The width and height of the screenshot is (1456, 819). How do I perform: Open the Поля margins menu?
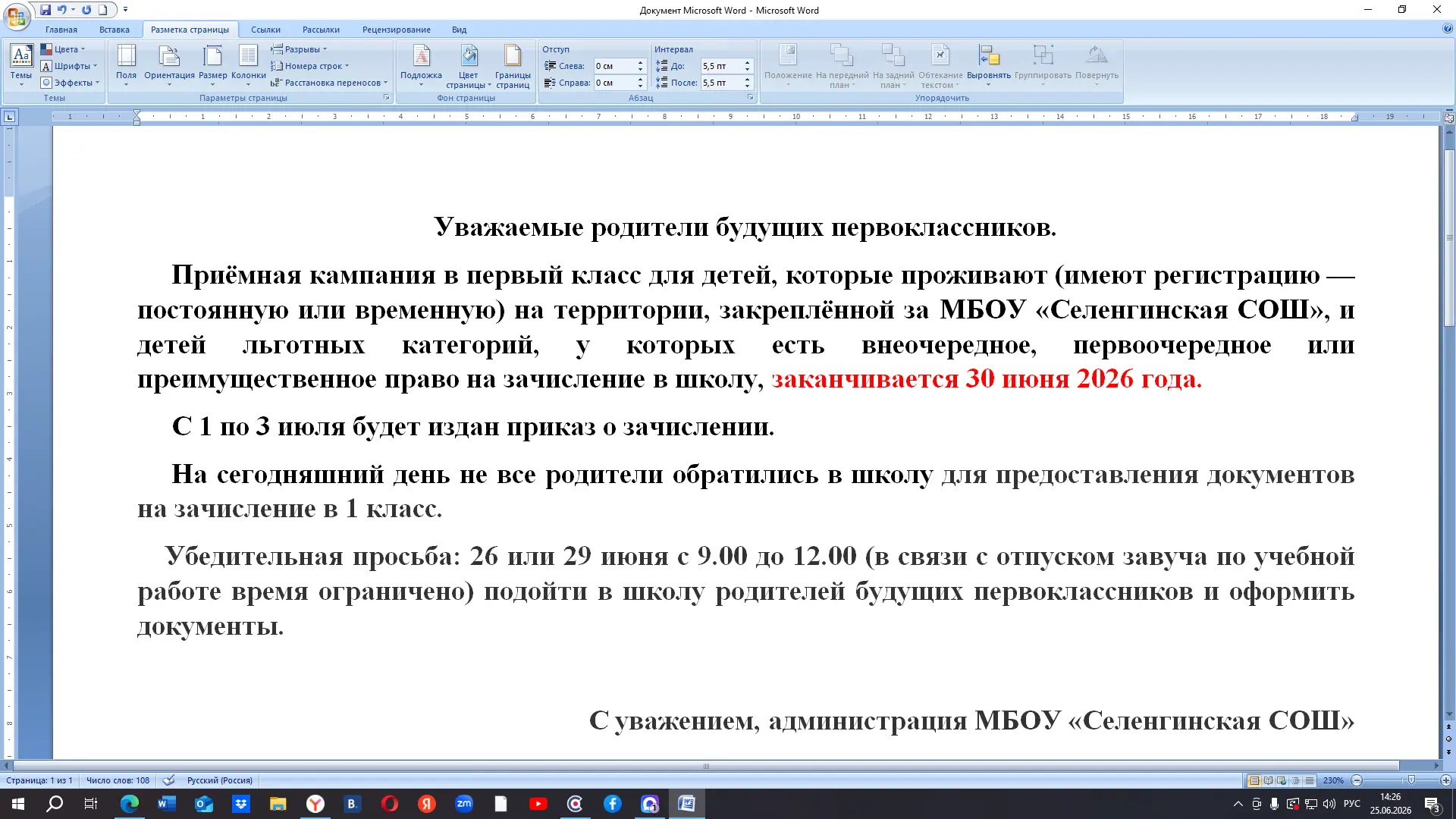pos(126,65)
